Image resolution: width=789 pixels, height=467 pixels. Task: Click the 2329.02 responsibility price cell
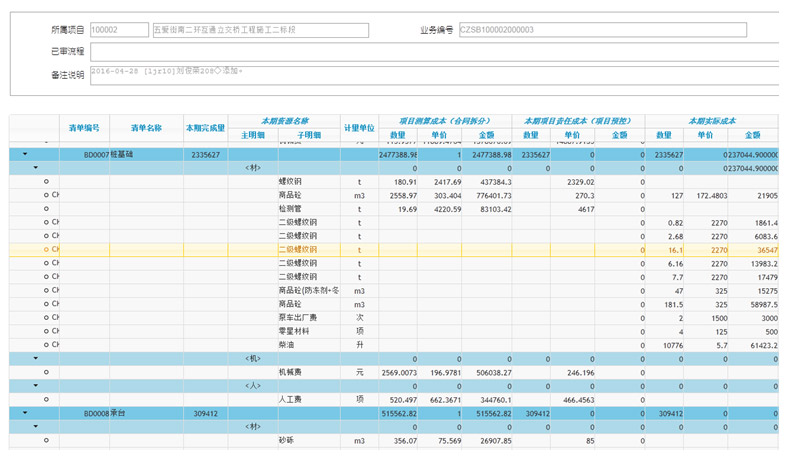pyautogui.click(x=573, y=182)
